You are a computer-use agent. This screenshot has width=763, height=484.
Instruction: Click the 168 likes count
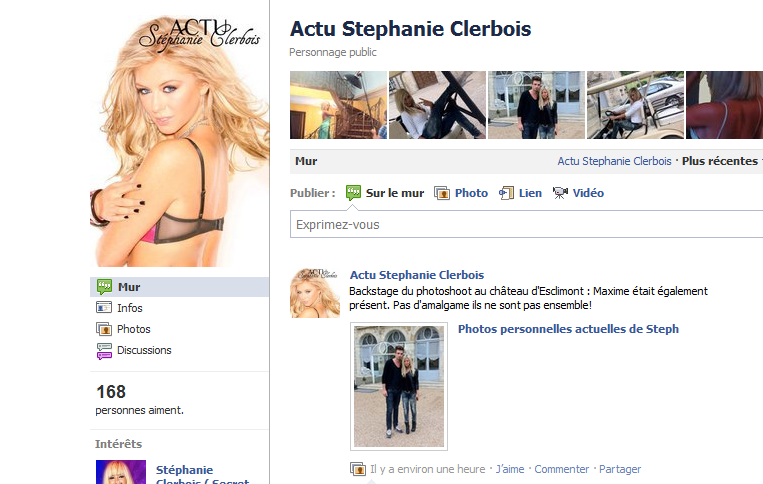(x=111, y=392)
